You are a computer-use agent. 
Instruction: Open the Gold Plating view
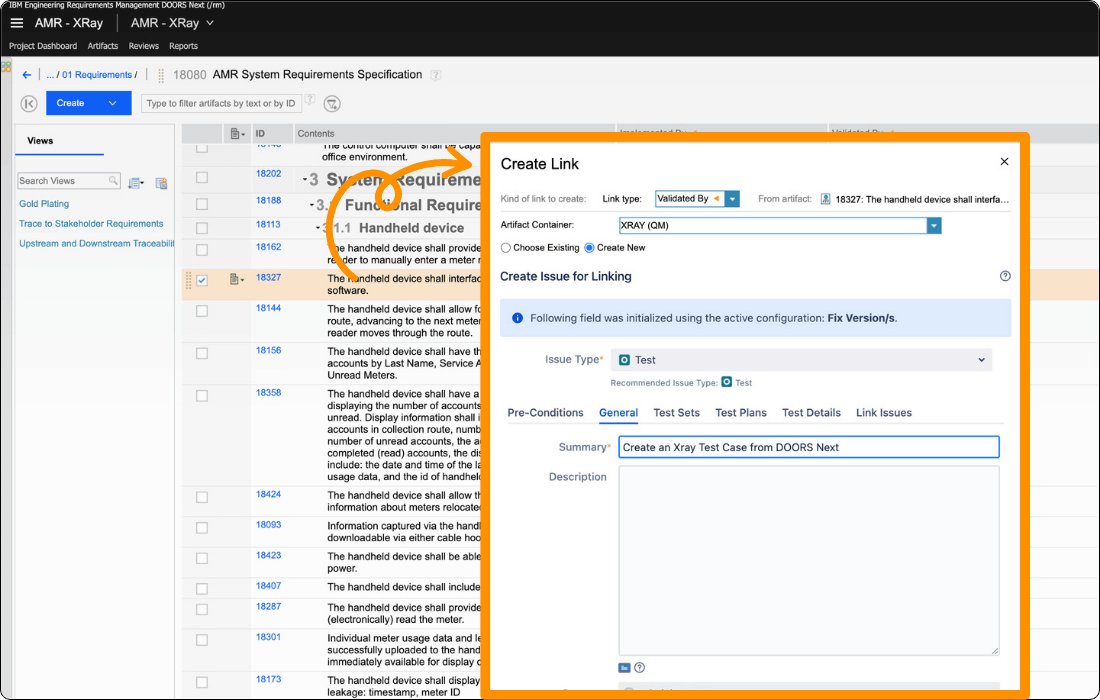pos(43,203)
